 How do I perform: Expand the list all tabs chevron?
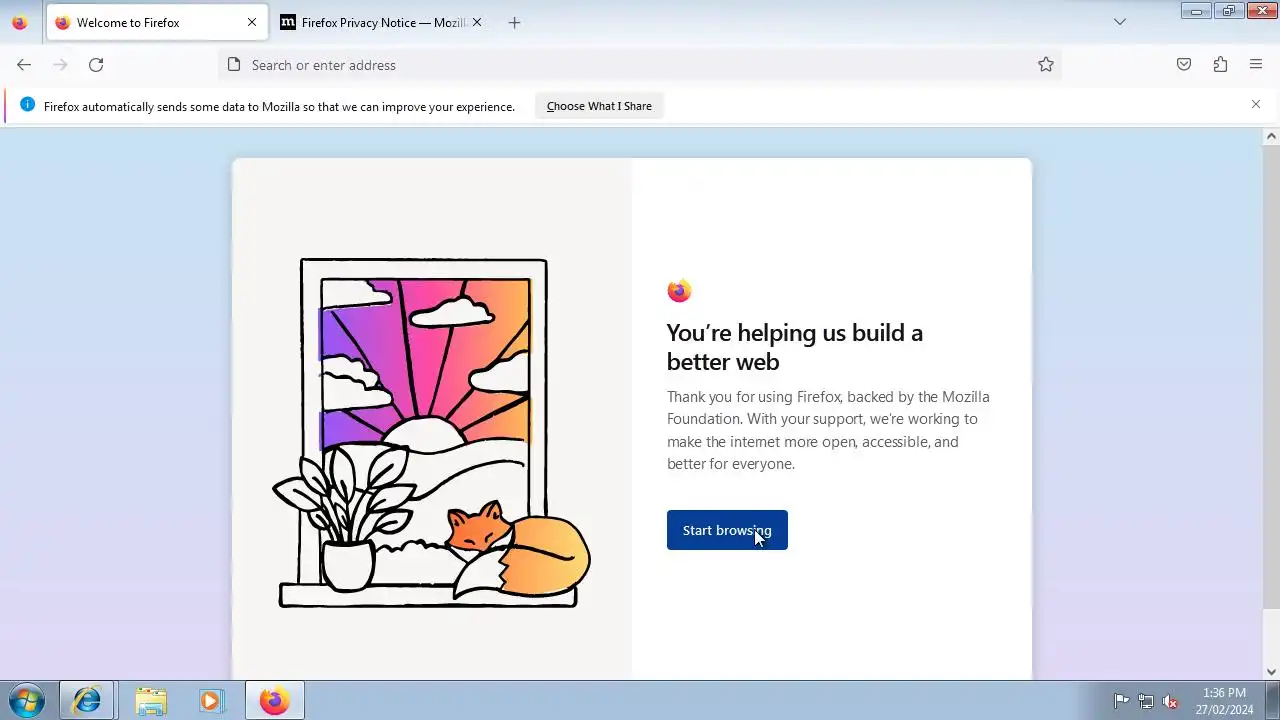point(1120,22)
